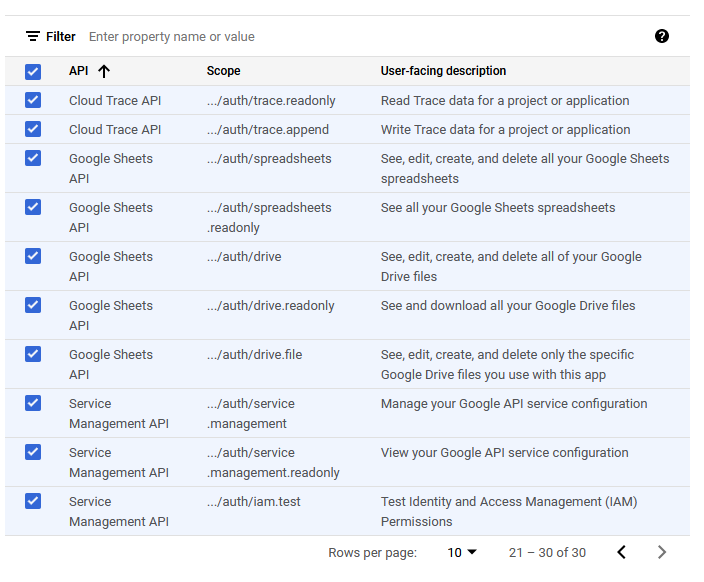This screenshot has width=704, height=582.
Task: Sort by the API column header
Action: (79, 71)
